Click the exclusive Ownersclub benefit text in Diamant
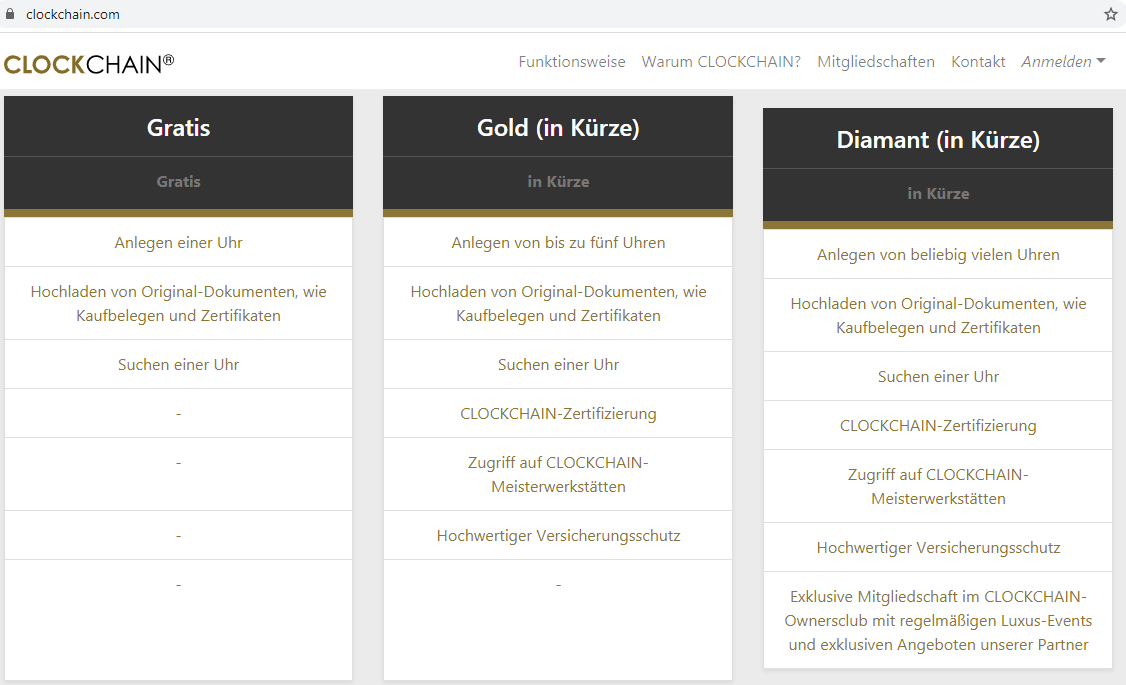Viewport: 1126px width, 685px height. pyautogui.click(x=938, y=620)
